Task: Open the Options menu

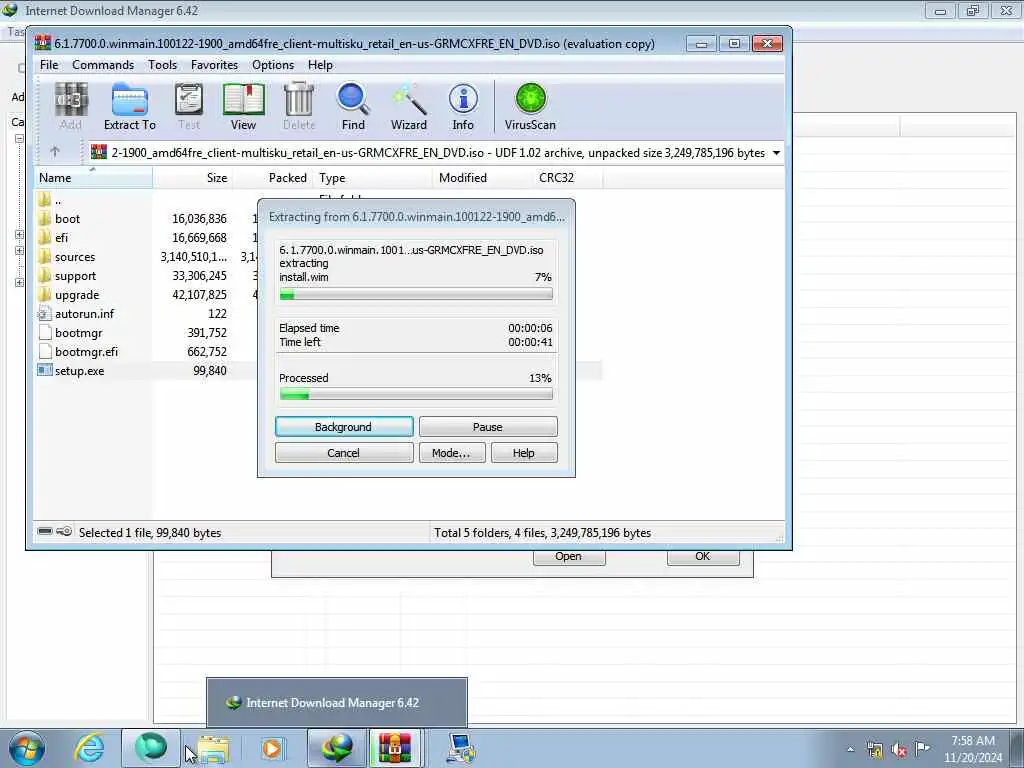Action: tap(273, 65)
